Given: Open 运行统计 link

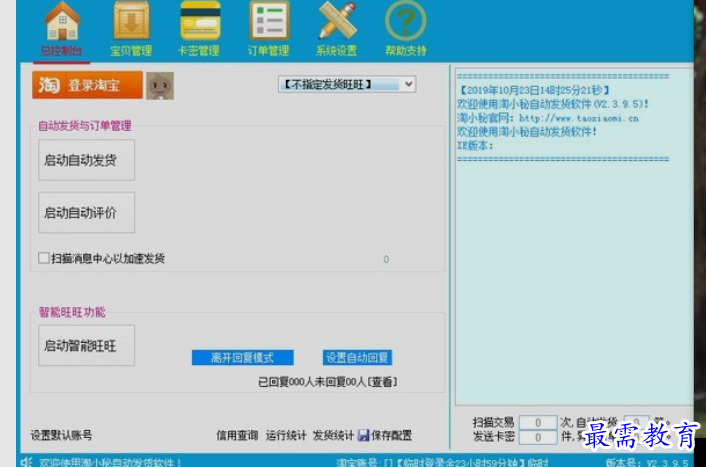Looking at the screenshot, I should pyautogui.click(x=286, y=435).
